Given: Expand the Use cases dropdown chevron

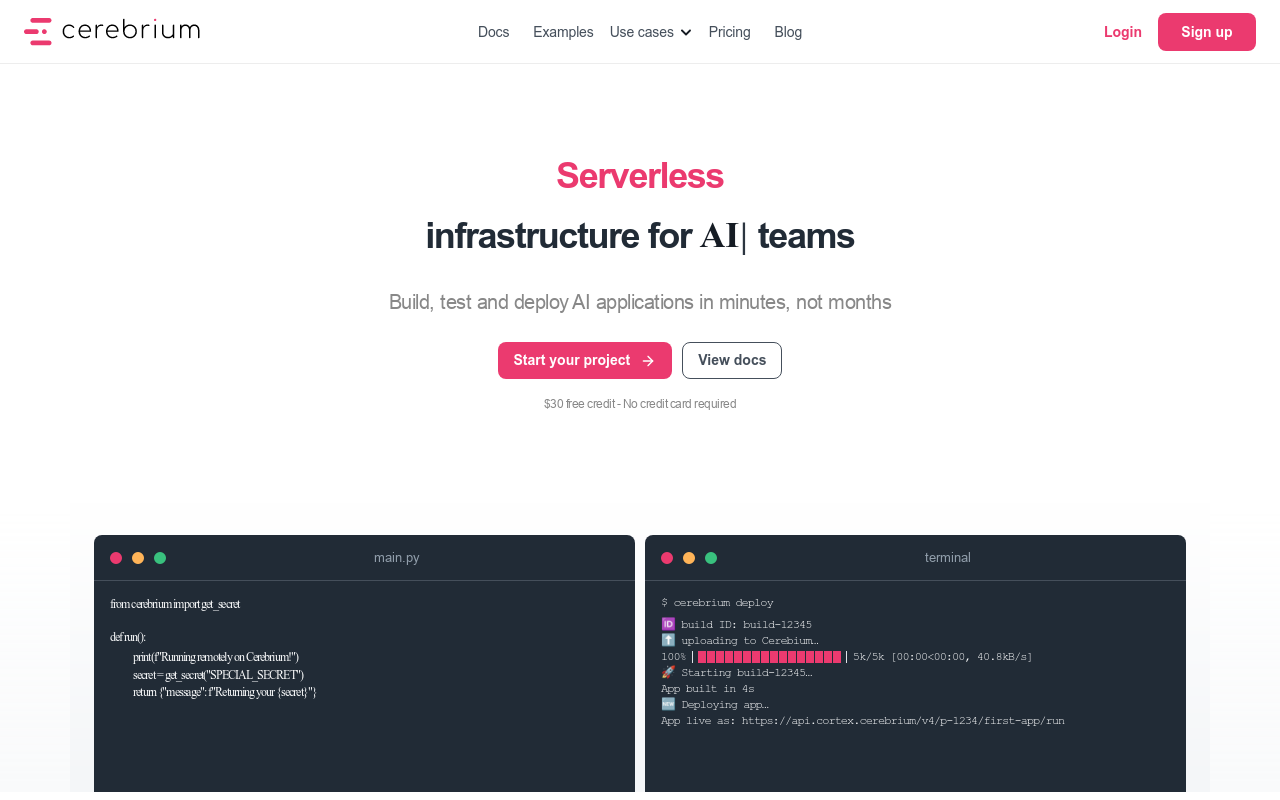Looking at the screenshot, I should click(686, 32).
